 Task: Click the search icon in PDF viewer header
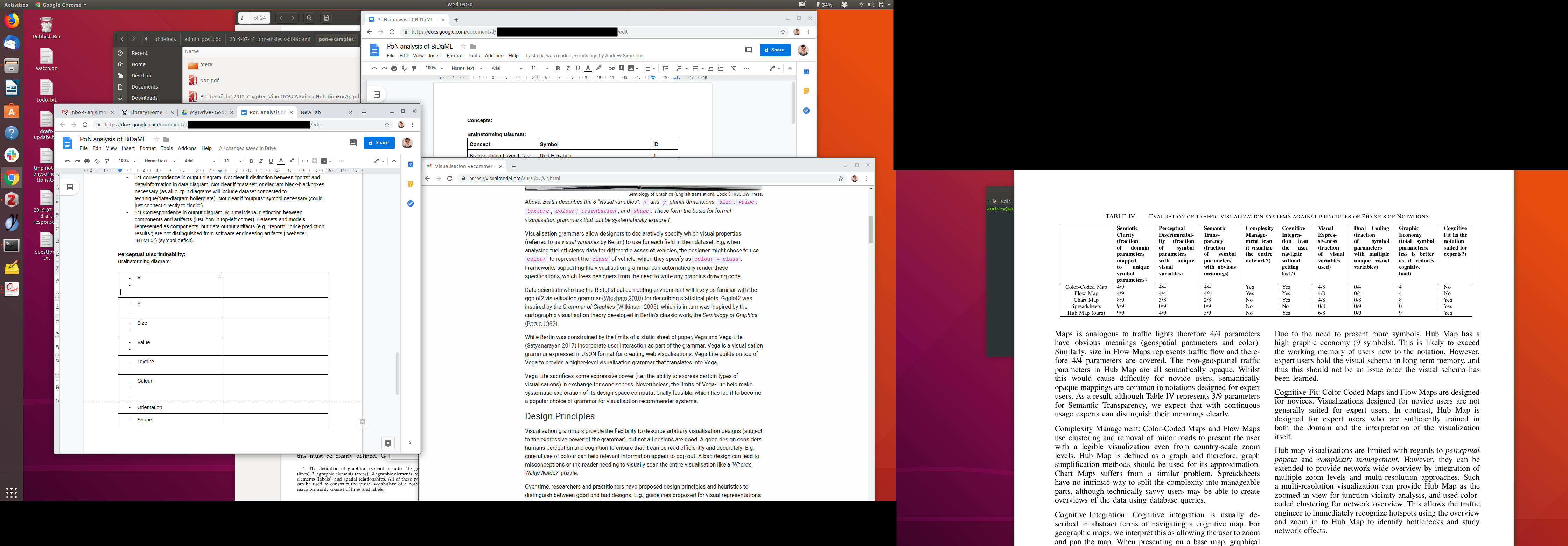[x=309, y=18]
